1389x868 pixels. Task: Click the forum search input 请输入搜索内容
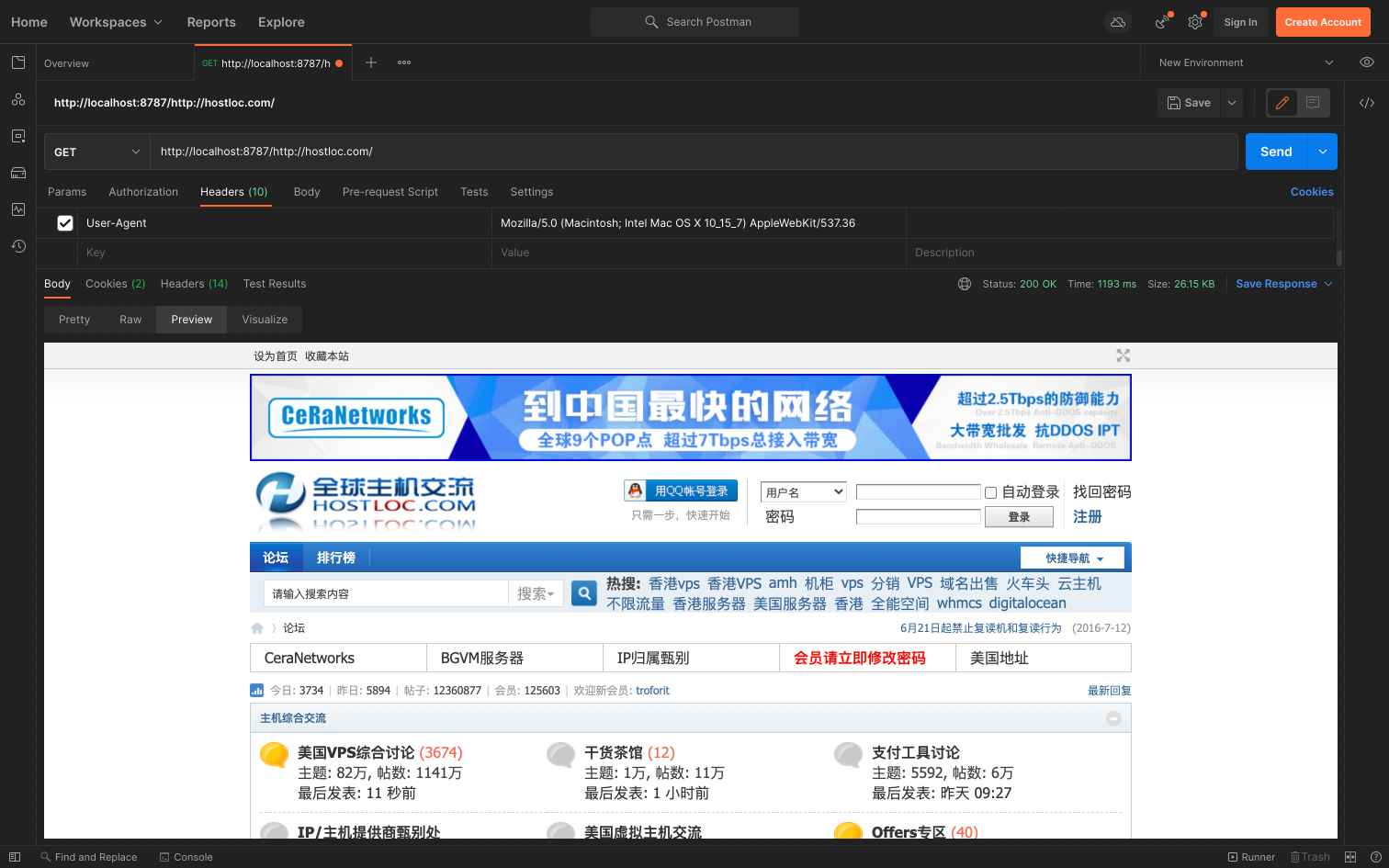(386, 593)
